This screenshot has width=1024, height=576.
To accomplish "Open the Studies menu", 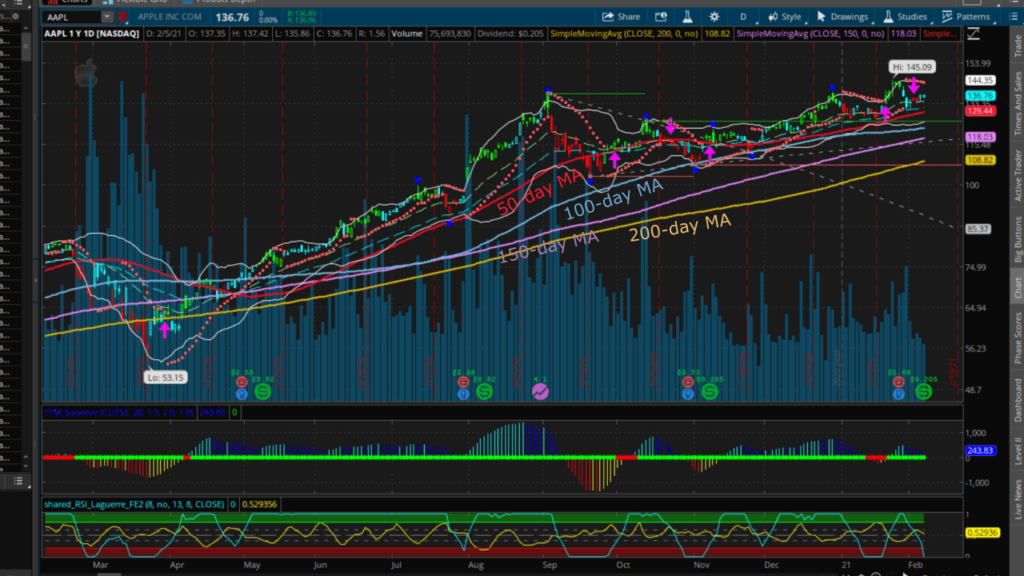I will coord(905,17).
